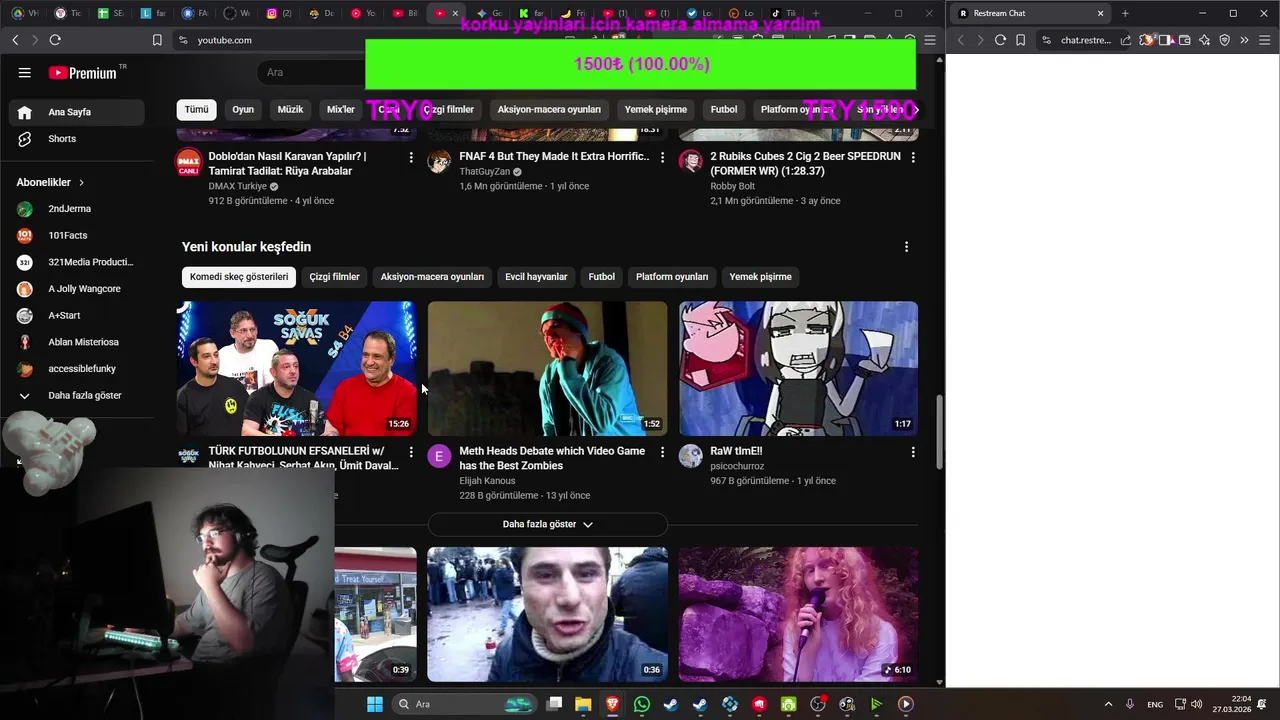Viewport: 1280px width, 720px height.
Task: Select Platform oyunları topic chip
Action: tap(672, 277)
